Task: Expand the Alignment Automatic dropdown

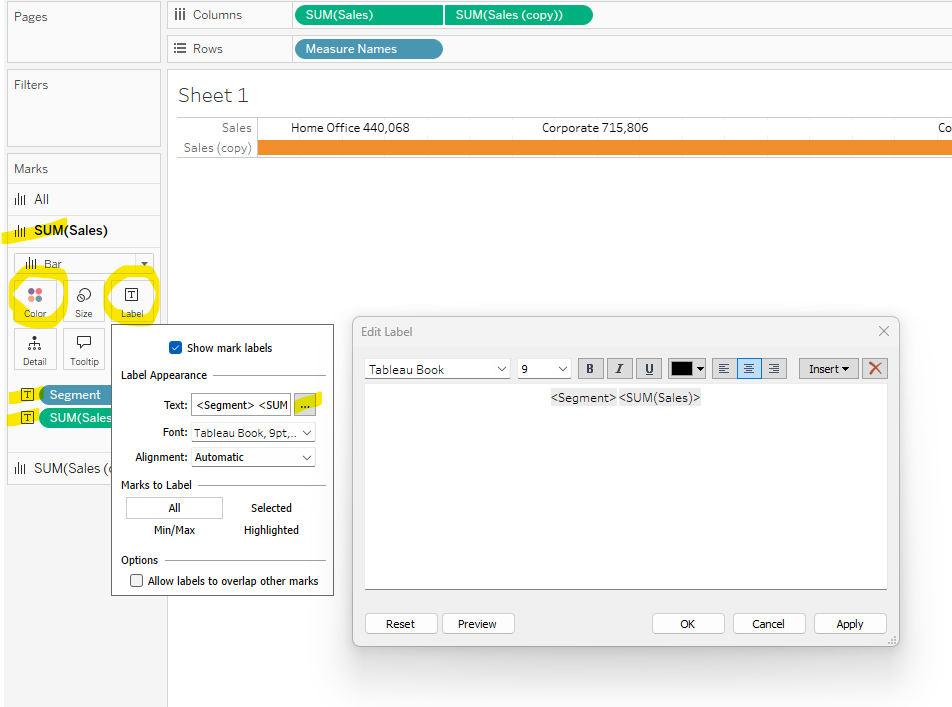Action: coord(254,457)
